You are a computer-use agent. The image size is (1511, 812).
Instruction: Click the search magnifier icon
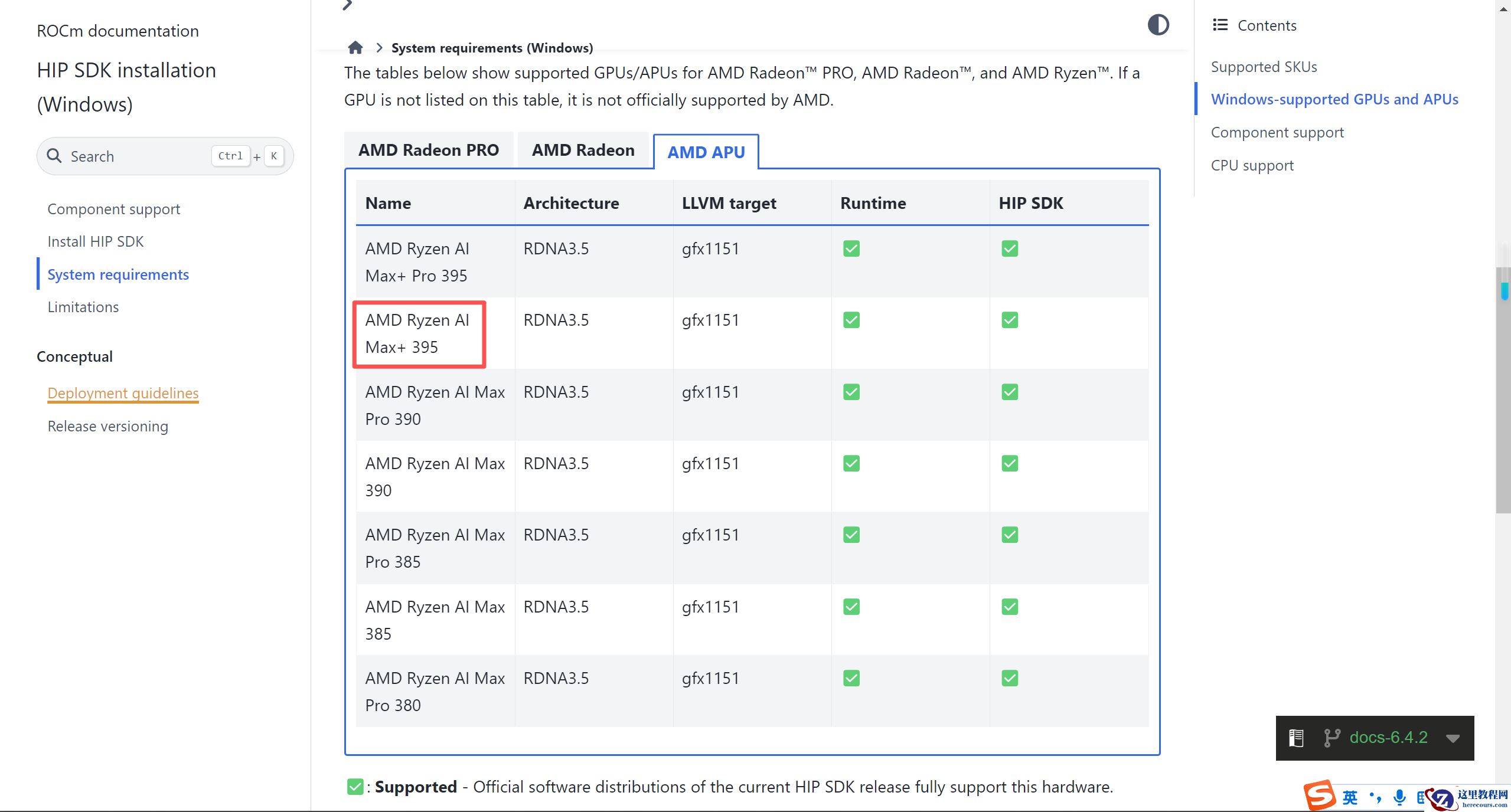pyautogui.click(x=54, y=156)
